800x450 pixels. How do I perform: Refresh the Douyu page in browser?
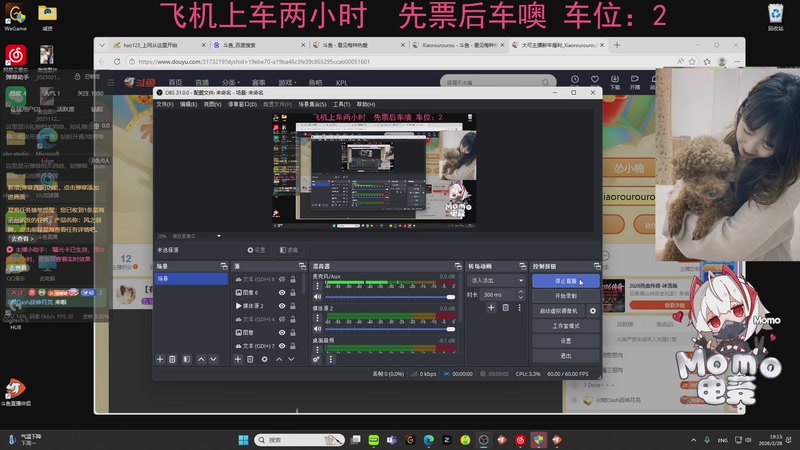(117, 61)
